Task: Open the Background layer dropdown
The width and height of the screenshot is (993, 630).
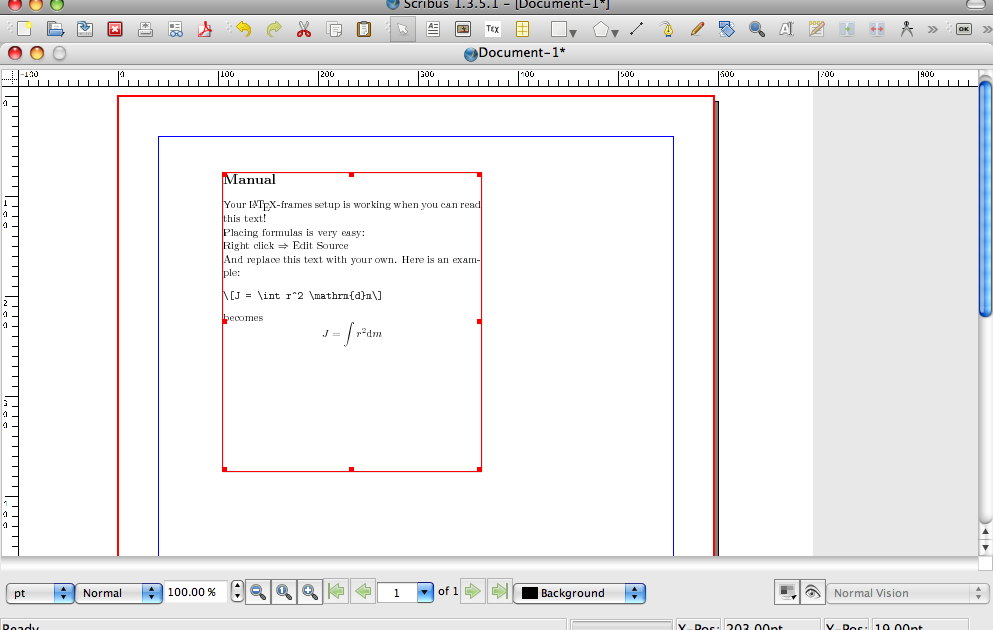Action: (579, 593)
